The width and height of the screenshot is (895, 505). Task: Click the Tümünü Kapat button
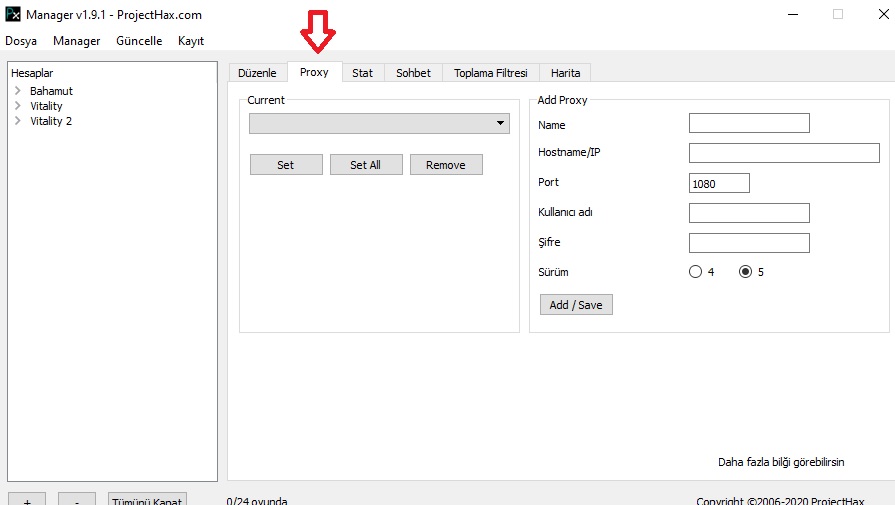click(x=146, y=499)
